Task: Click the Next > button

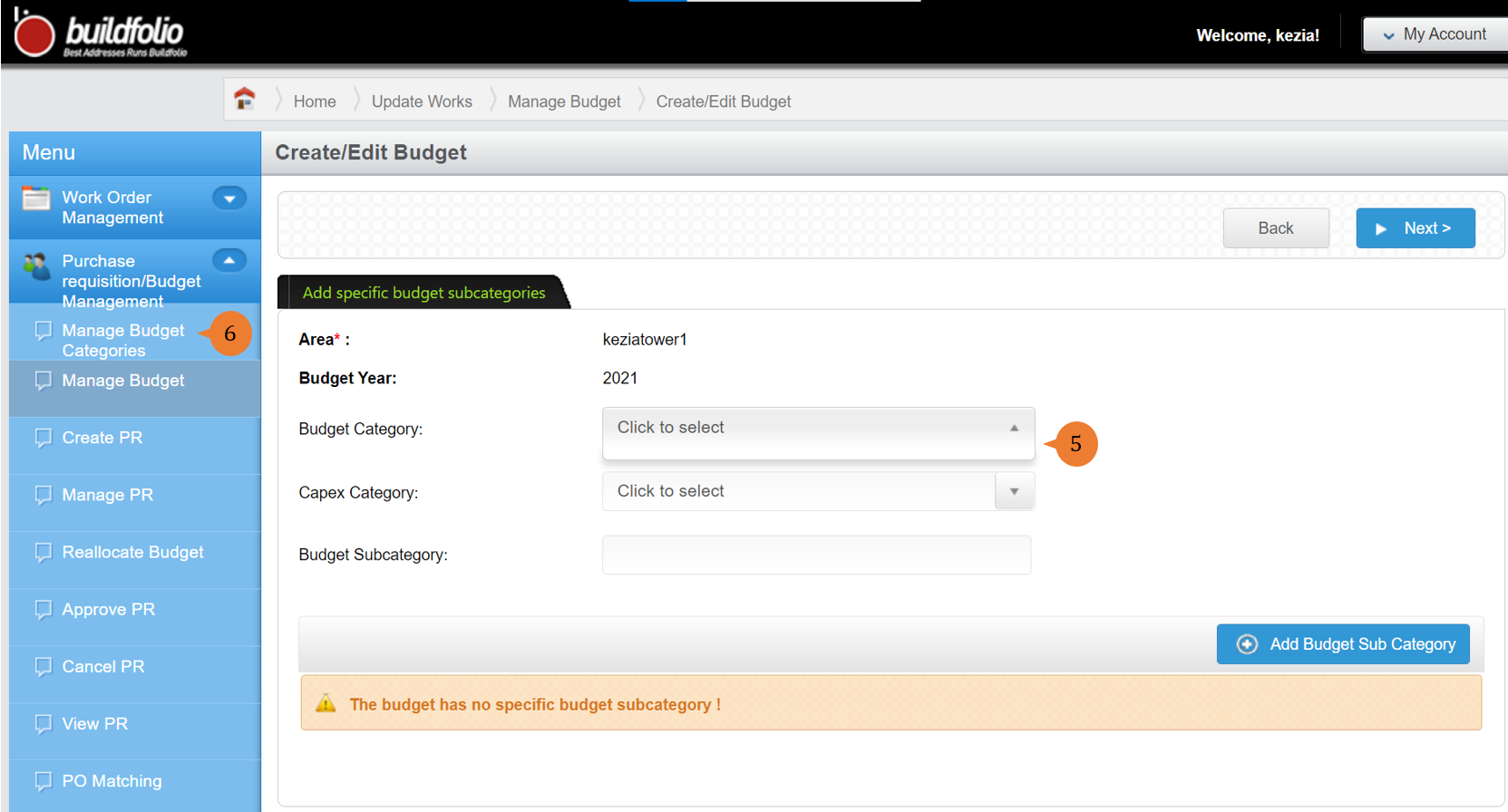Action: click(1416, 228)
